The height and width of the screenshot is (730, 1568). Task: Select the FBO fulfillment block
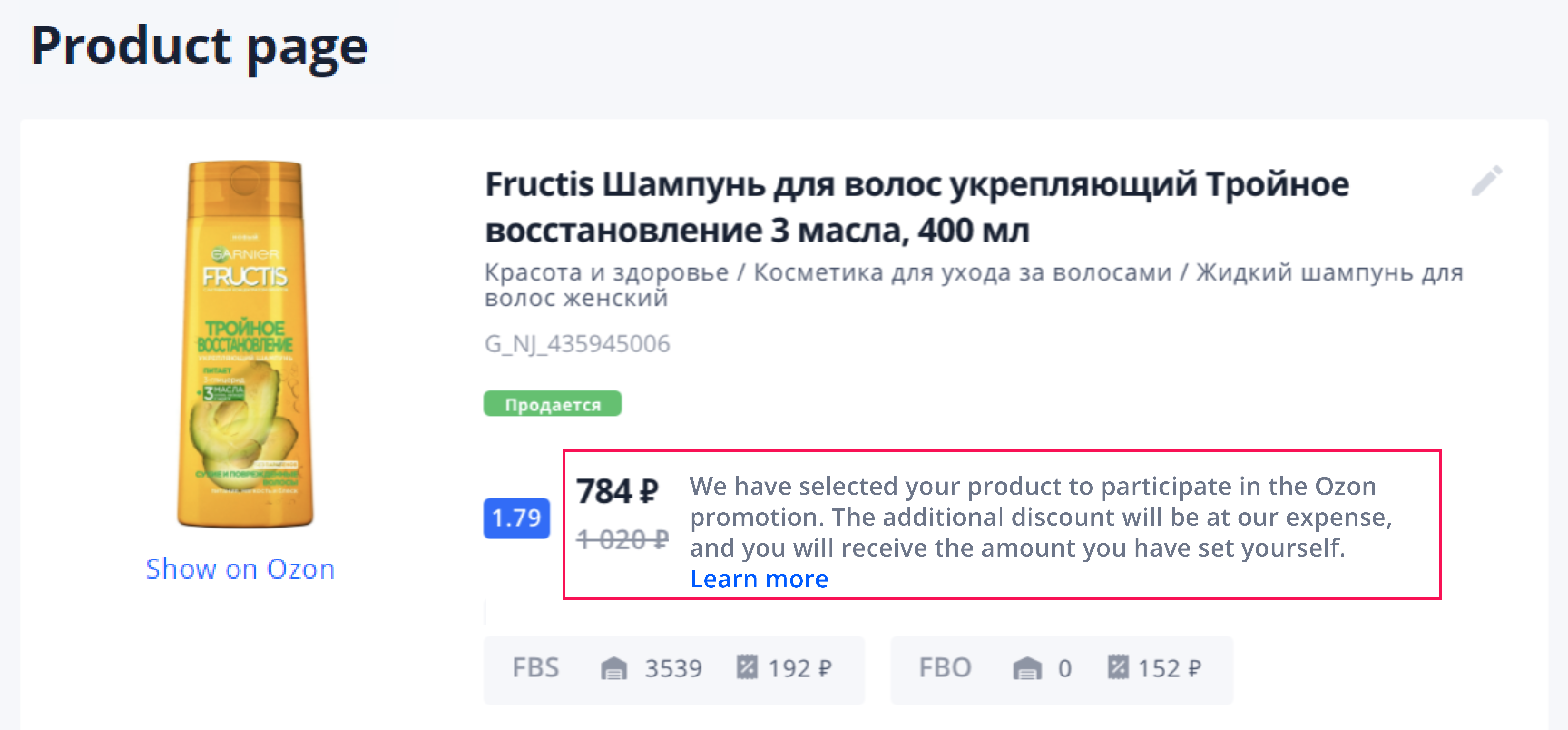[x=1062, y=670]
